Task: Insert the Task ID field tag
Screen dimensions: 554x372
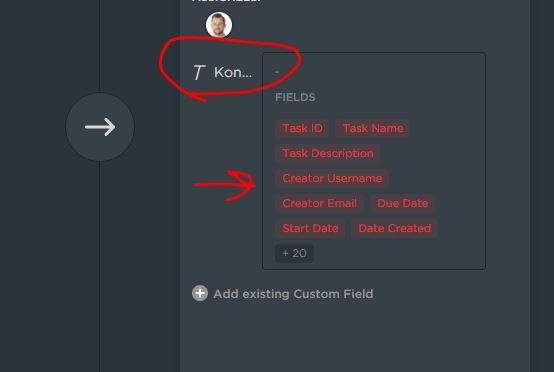Action: coord(302,128)
